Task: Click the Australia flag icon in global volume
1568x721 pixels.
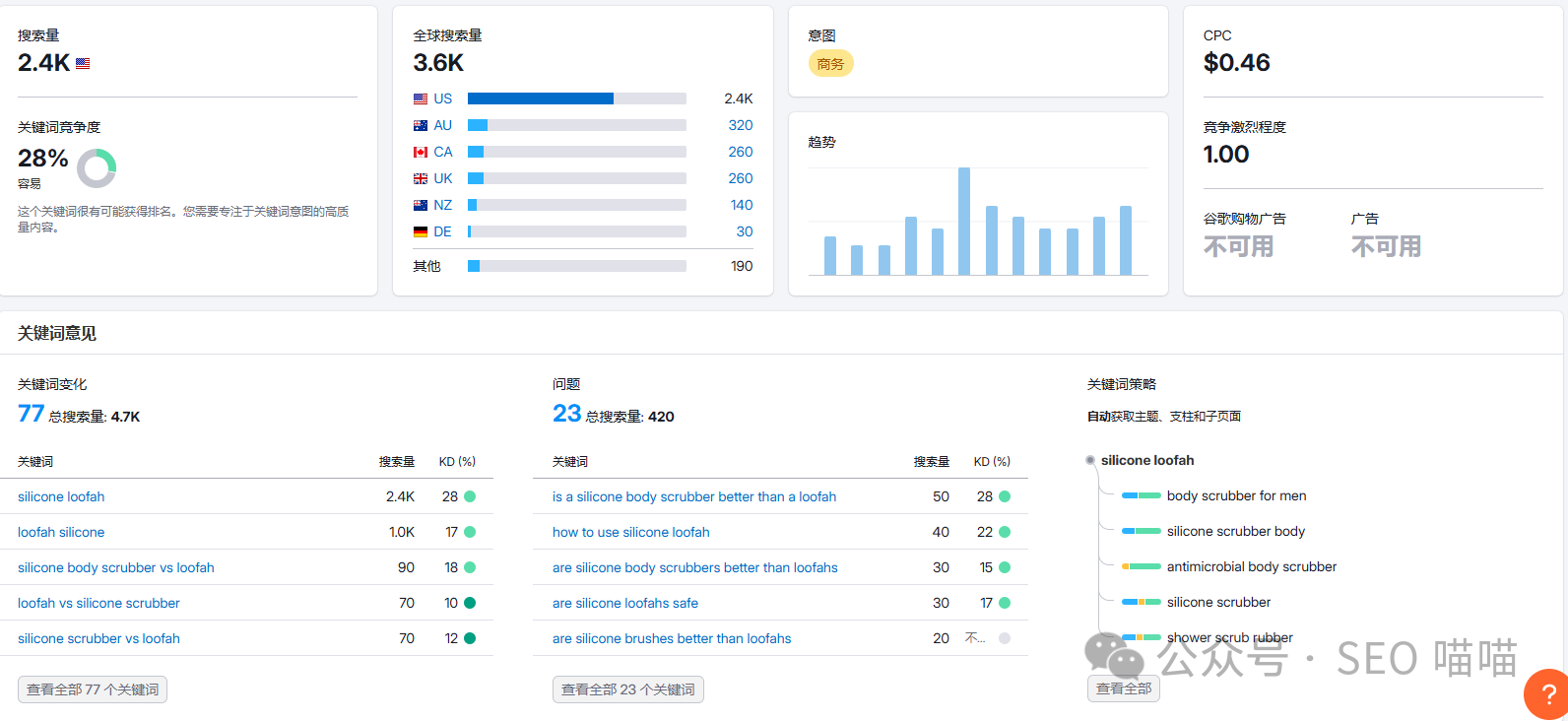Action: coord(421,125)
